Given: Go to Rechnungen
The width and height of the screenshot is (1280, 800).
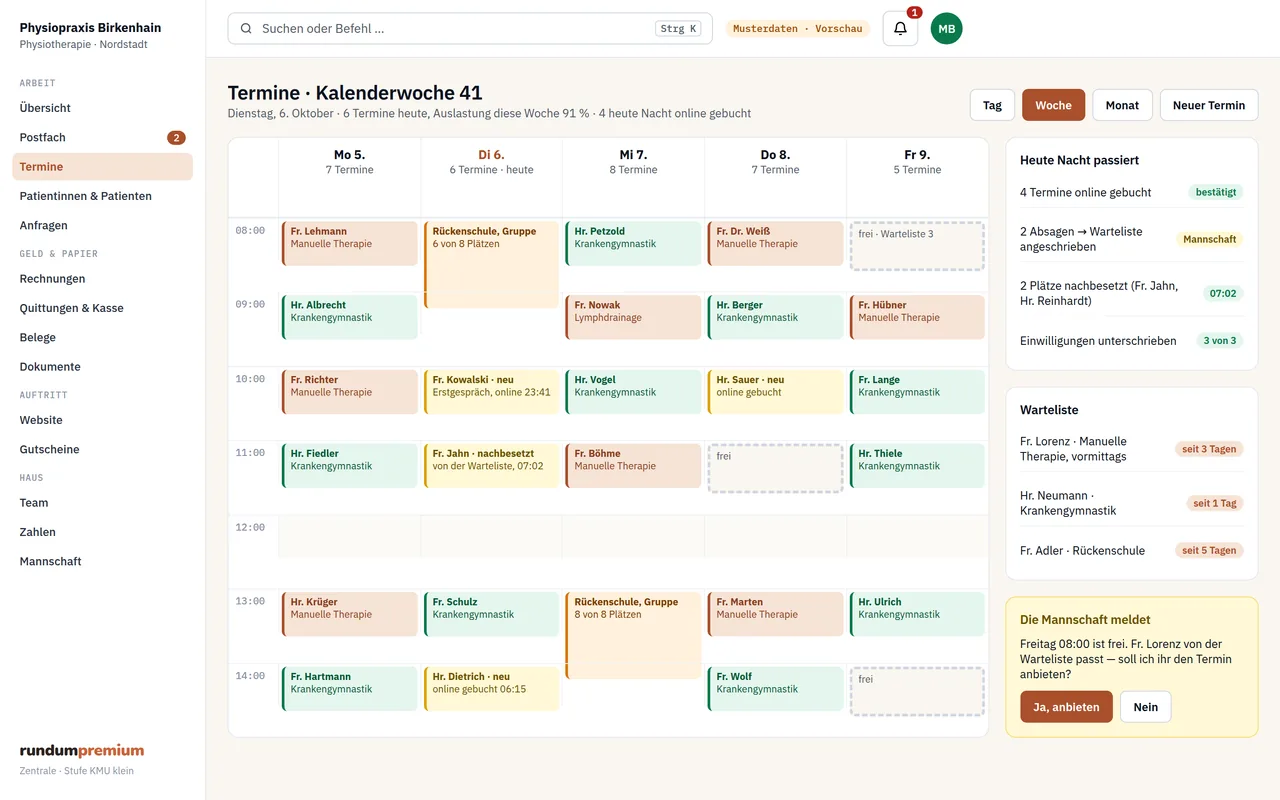Looking at the screenshot, I should pyautogui.click(x=102, y=279).
